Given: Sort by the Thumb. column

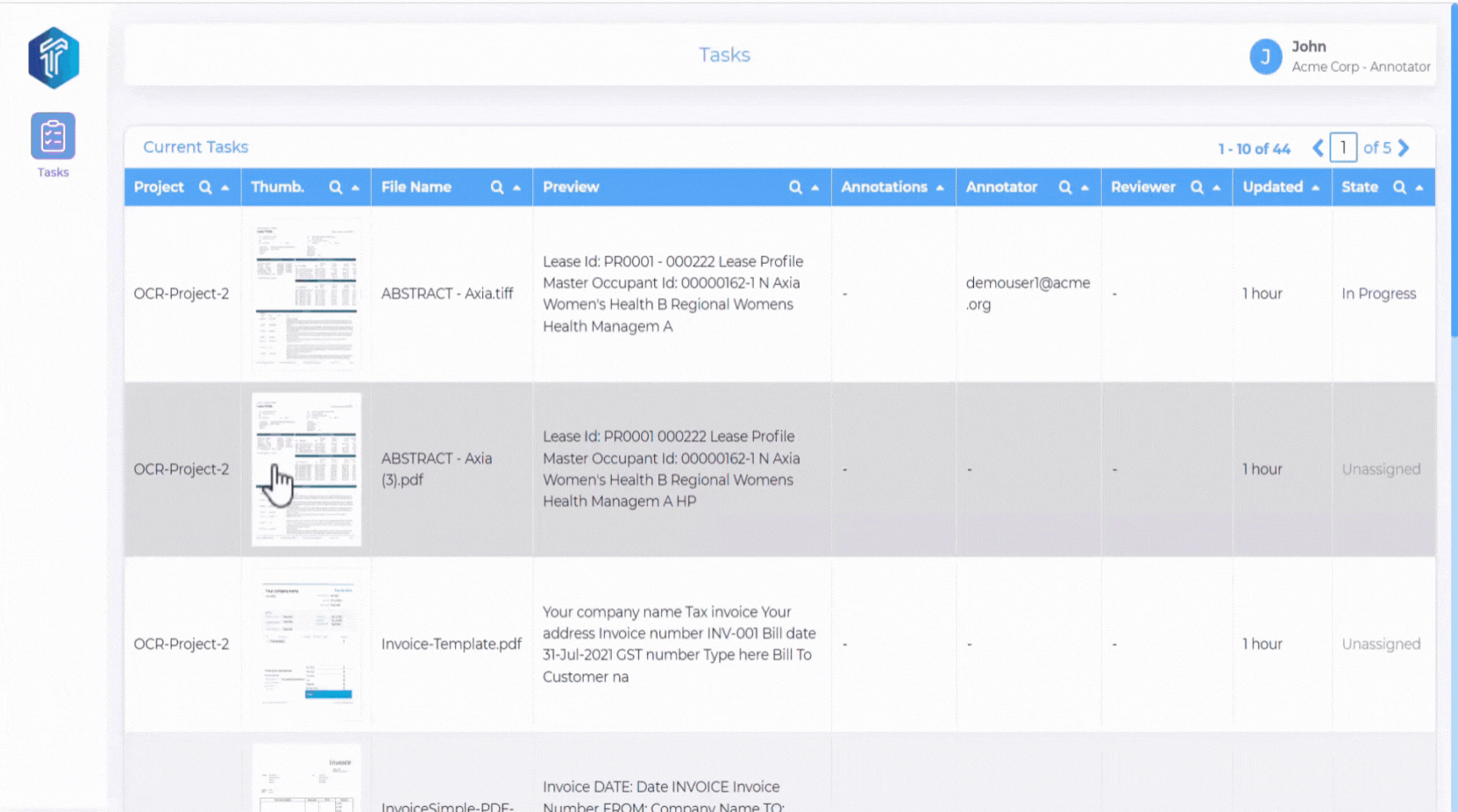Looking at the screenshot, I should [x=355, y=188].
